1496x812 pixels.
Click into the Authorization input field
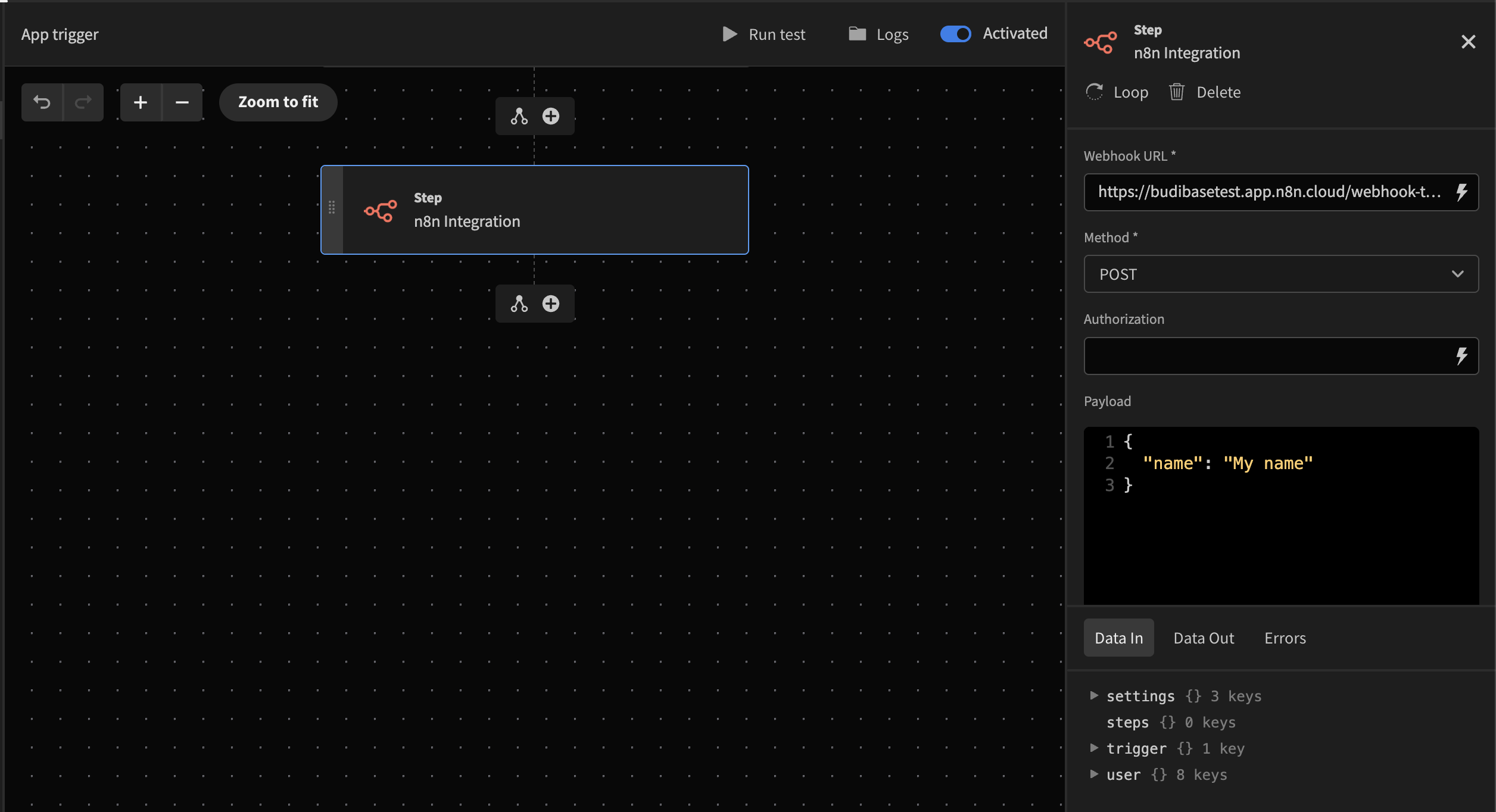(1263, 356)
